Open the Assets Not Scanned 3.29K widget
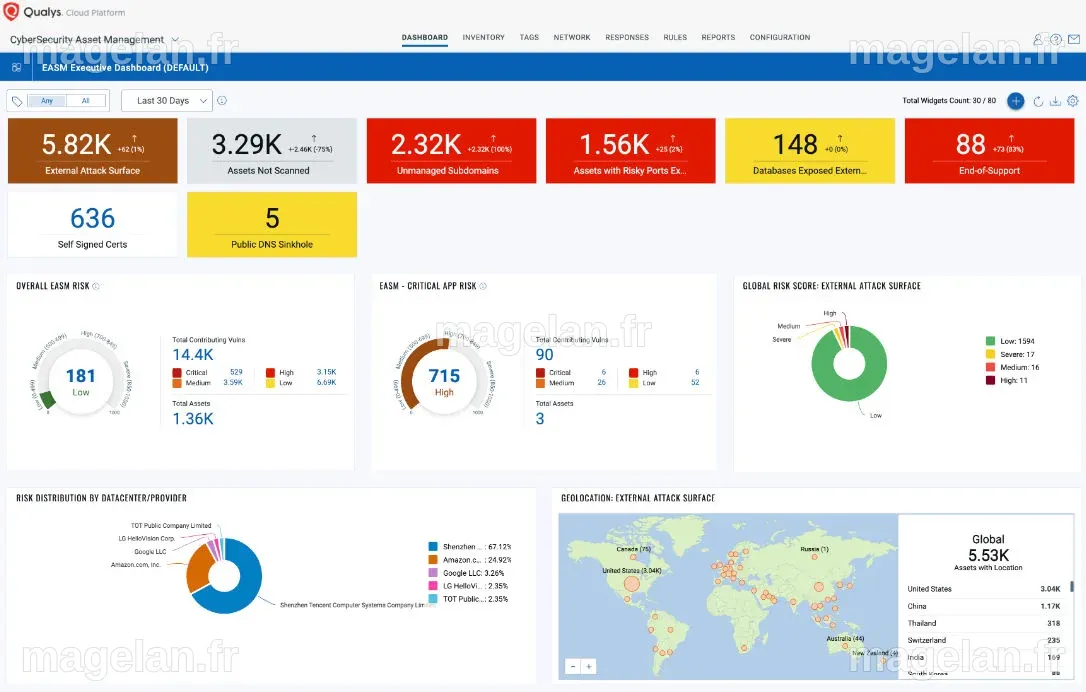 272,151
